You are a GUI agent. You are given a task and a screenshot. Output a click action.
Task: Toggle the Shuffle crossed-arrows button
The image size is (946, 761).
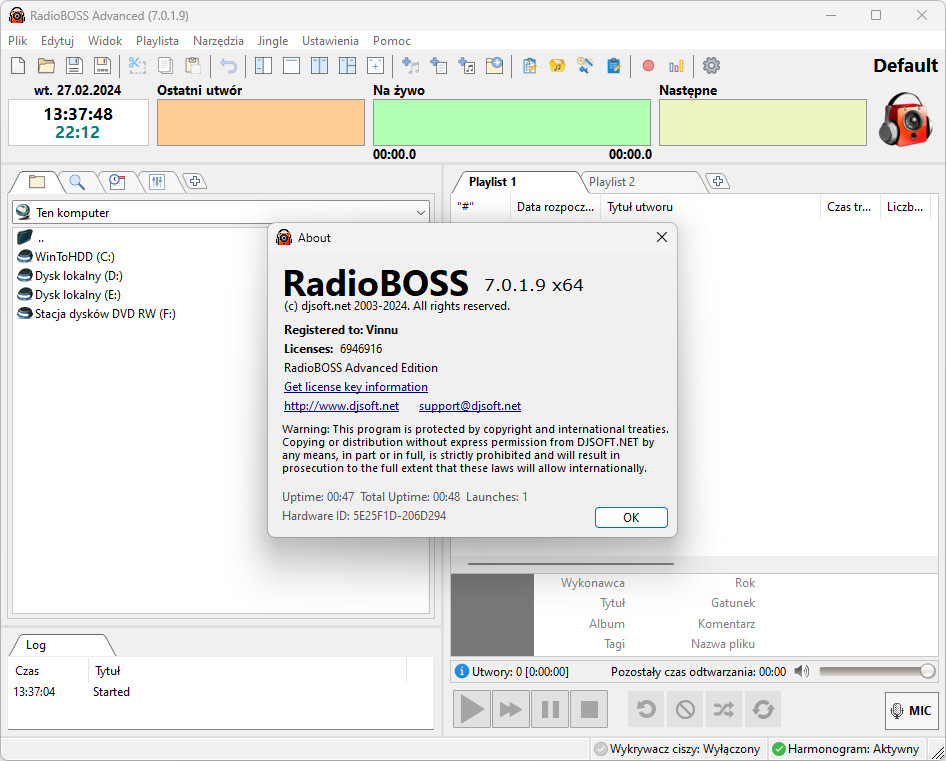(724, 709)
